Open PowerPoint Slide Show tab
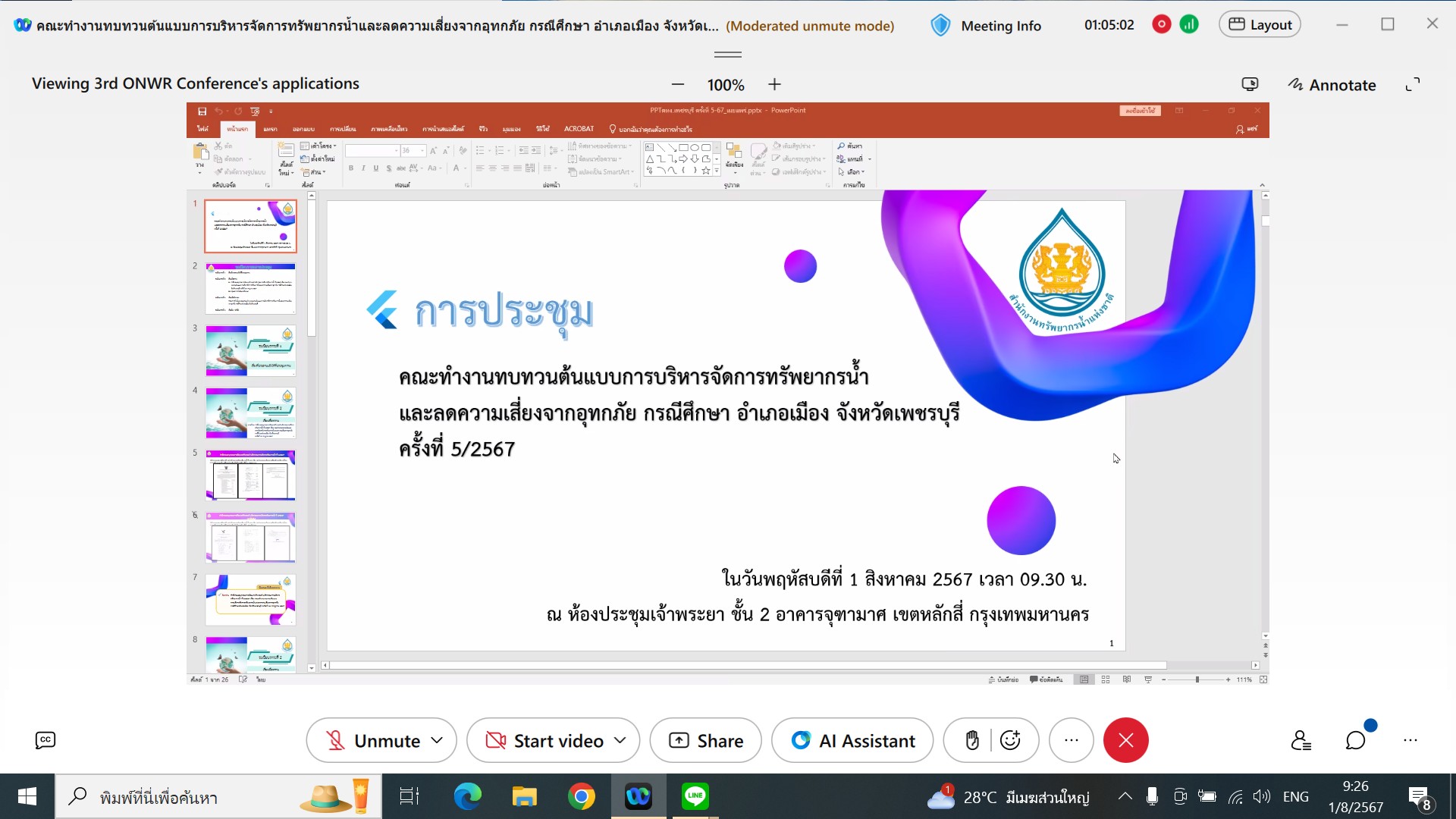 (x=443, y=129)
